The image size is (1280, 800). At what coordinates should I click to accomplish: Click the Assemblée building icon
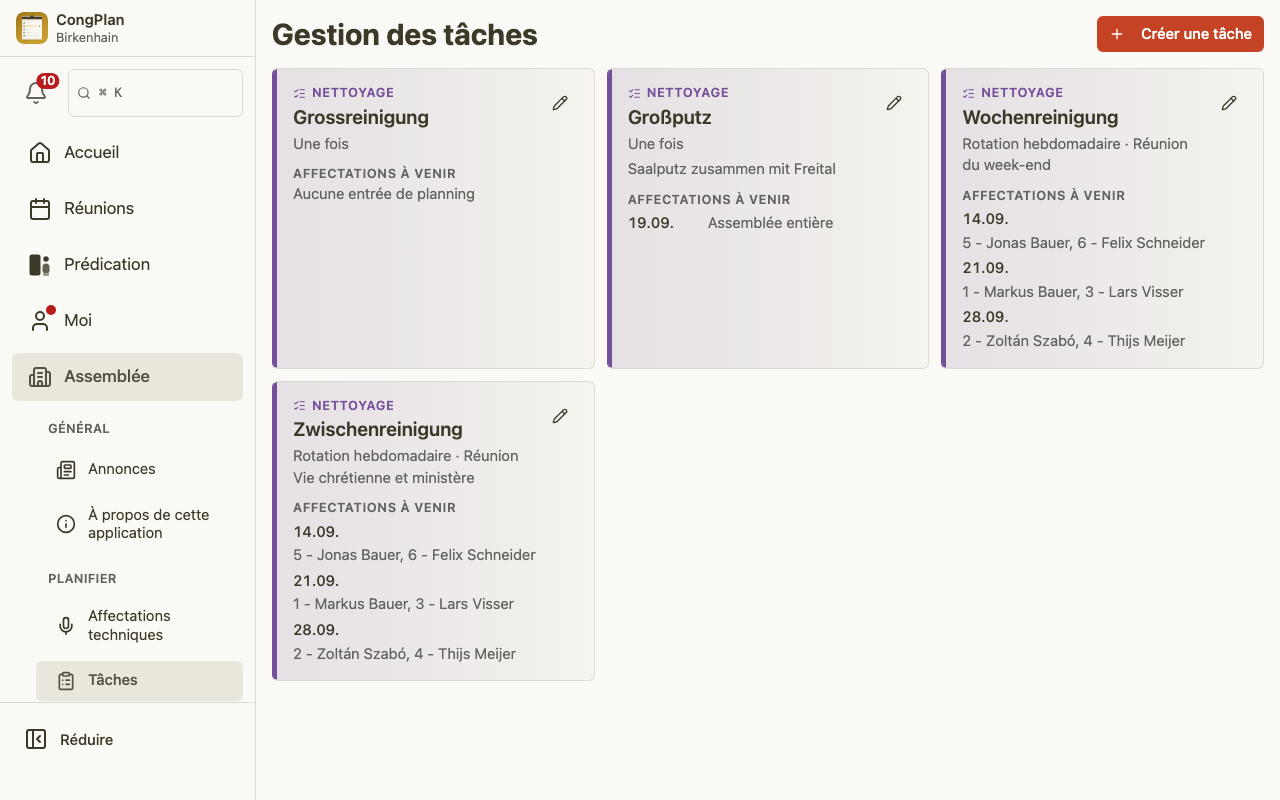coord(40,376)
